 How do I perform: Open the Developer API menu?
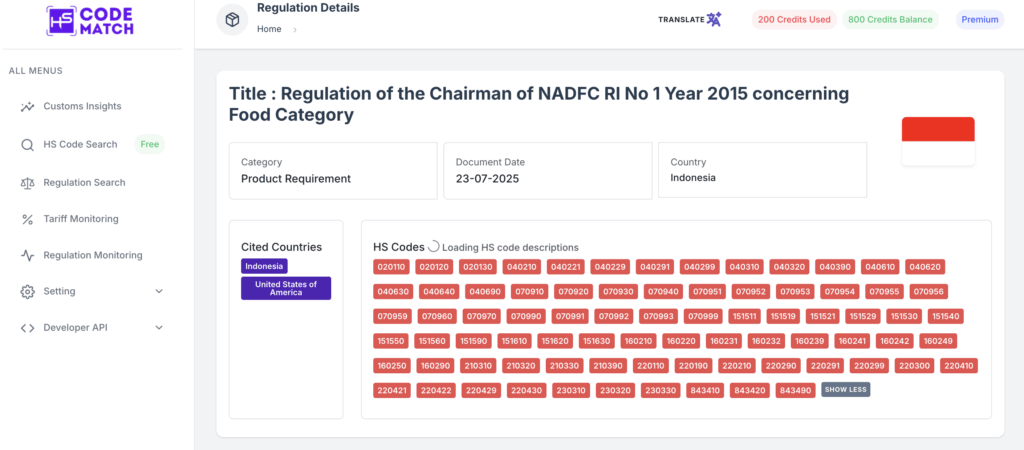tap(75, 328)
